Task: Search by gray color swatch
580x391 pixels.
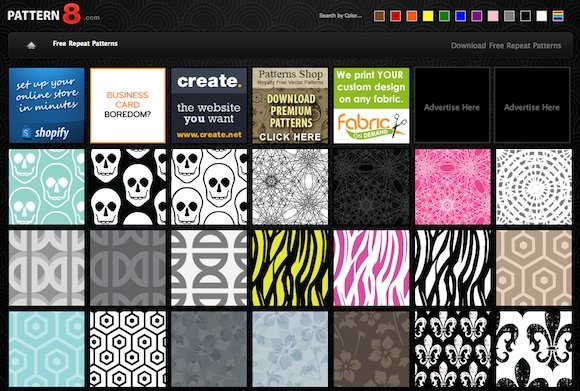Action: [x=509, y=16]
